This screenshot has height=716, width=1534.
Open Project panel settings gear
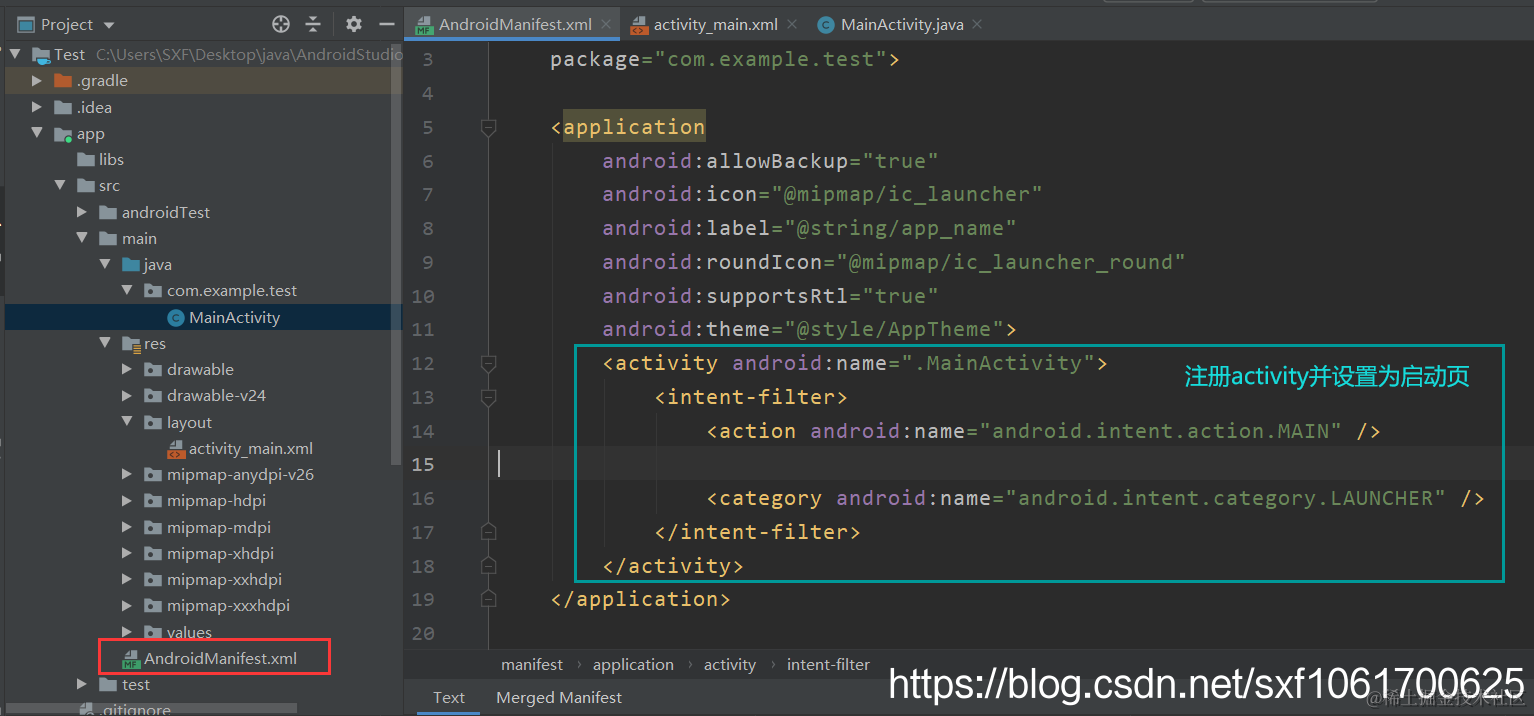354,24
